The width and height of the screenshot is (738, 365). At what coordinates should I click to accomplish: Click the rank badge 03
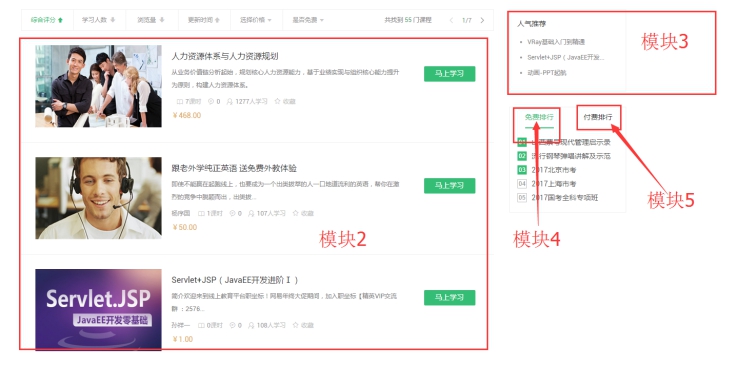coord(522,170)
